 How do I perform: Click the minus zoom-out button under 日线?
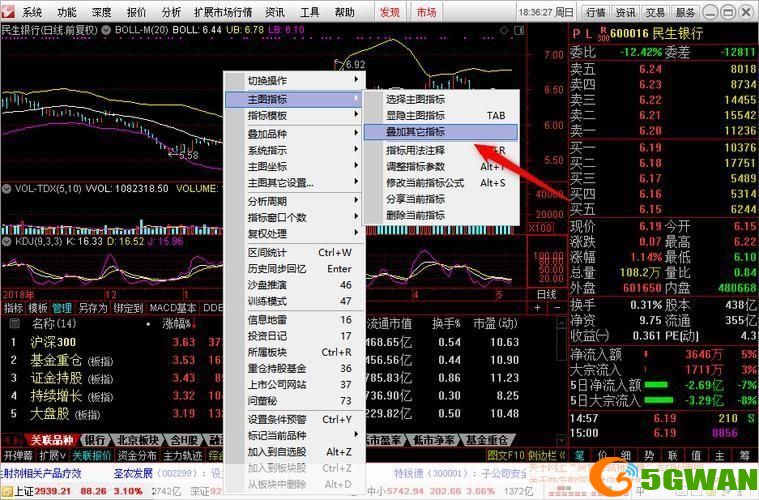pos(557,307)
